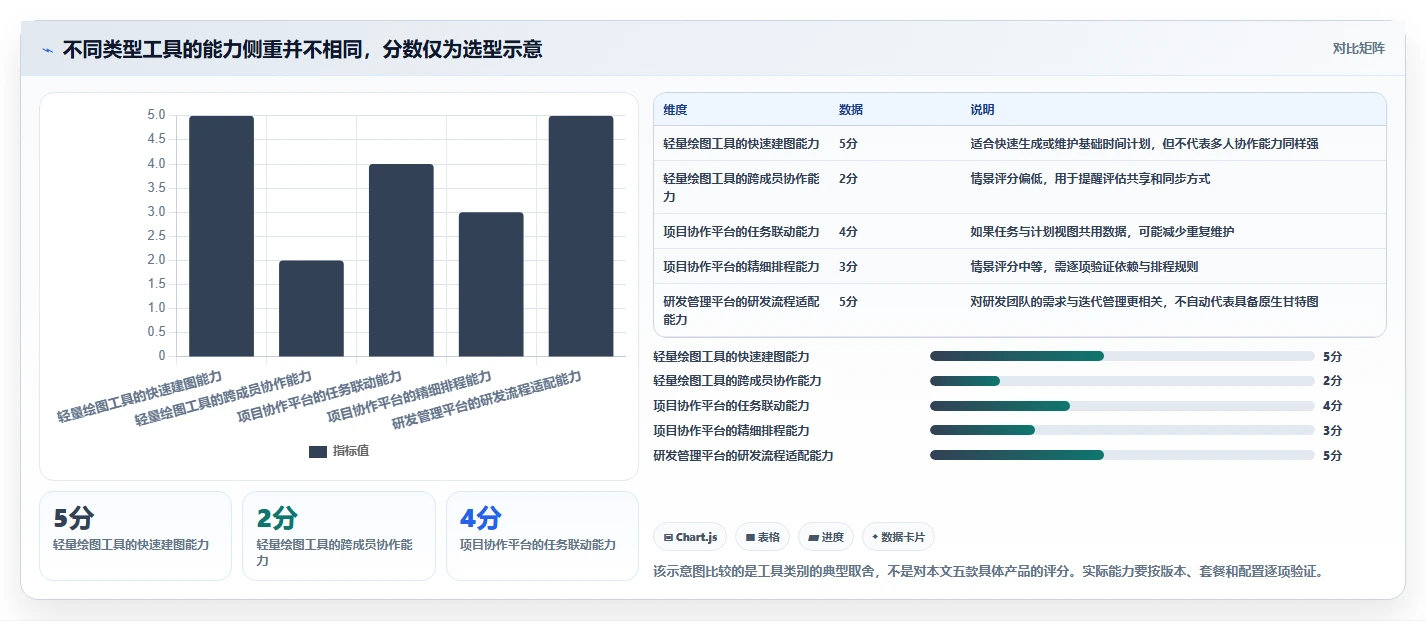Click table cell 轻量绘图工具的快速建图能力
1426x621 pixels.
741,144
